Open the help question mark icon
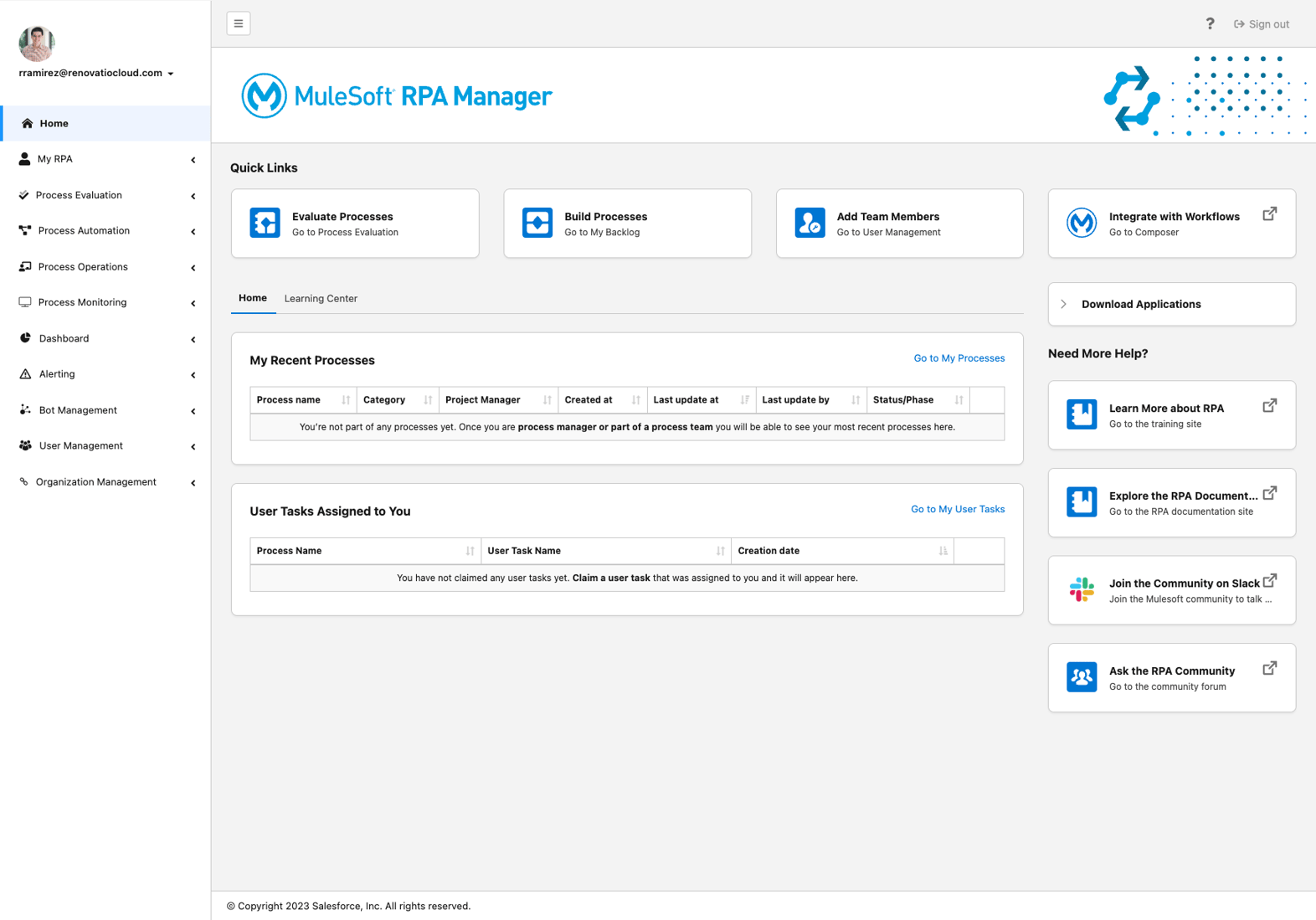 (x=1210, y=23)
